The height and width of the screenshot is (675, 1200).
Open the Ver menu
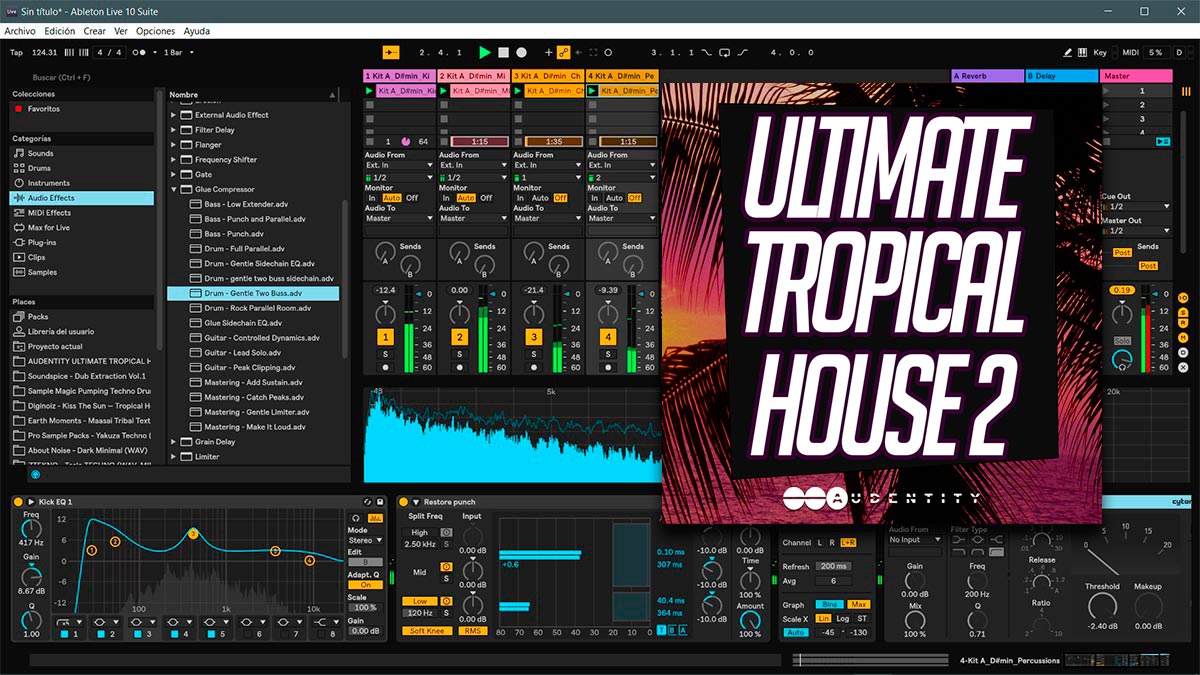coord(121,31)
